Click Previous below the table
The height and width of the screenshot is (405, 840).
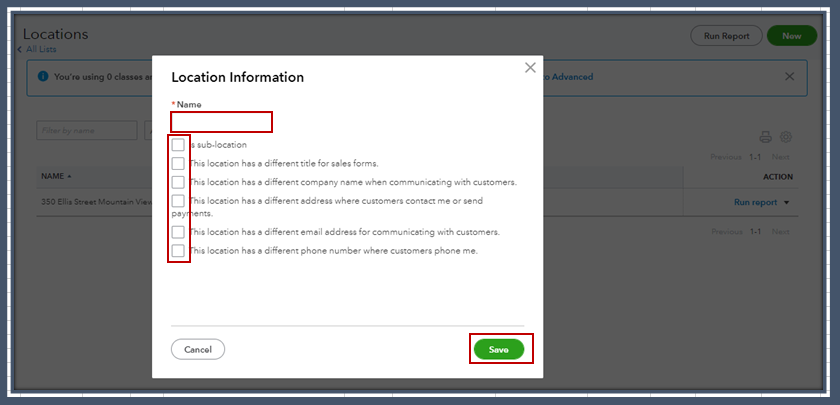pos(726,232)
